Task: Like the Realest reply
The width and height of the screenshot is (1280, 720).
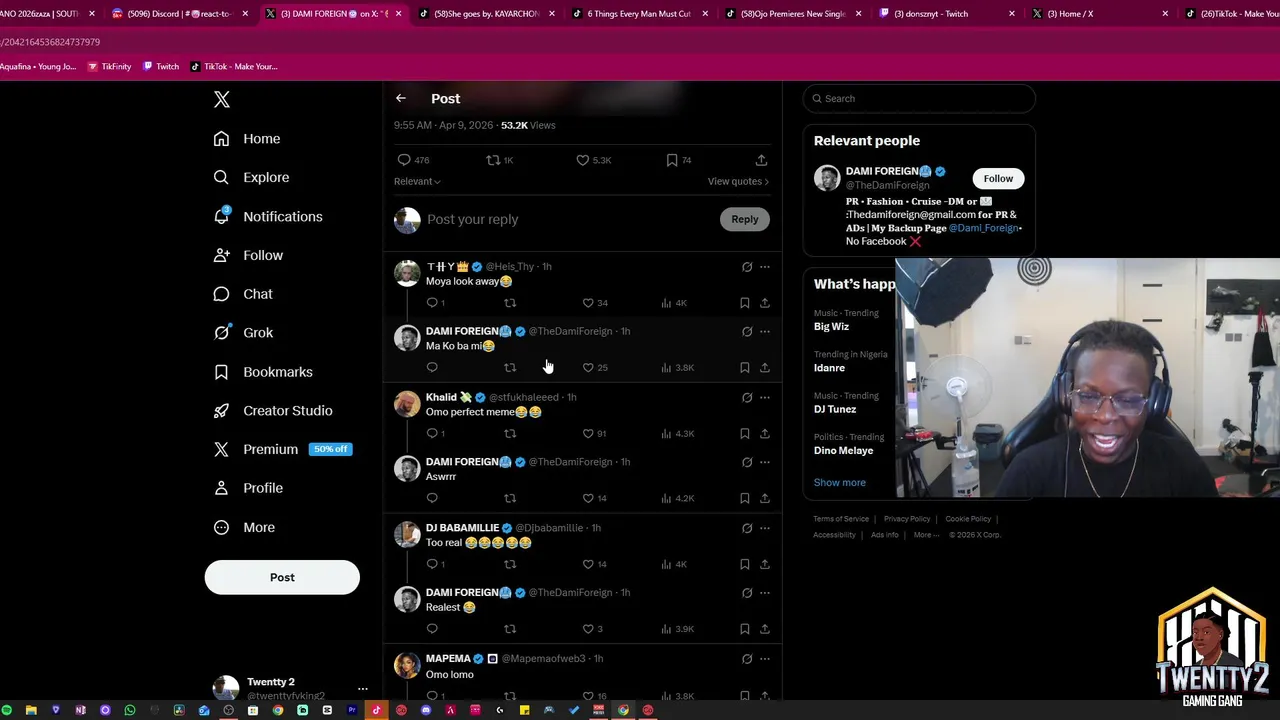Action: point(588,629)
